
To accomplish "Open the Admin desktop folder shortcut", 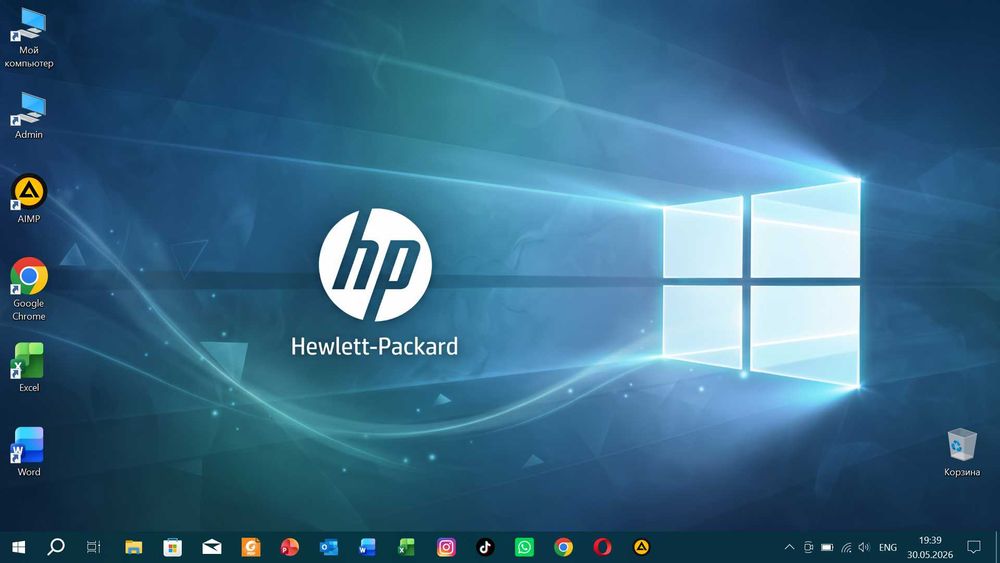I will coord(29,115).
